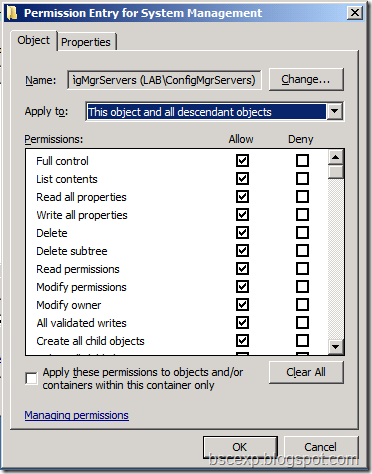Image resolution: width=372 pixels, height=474 pixels.
Task: Uncheck Allow for Modify owner
Action: (242, 305)
